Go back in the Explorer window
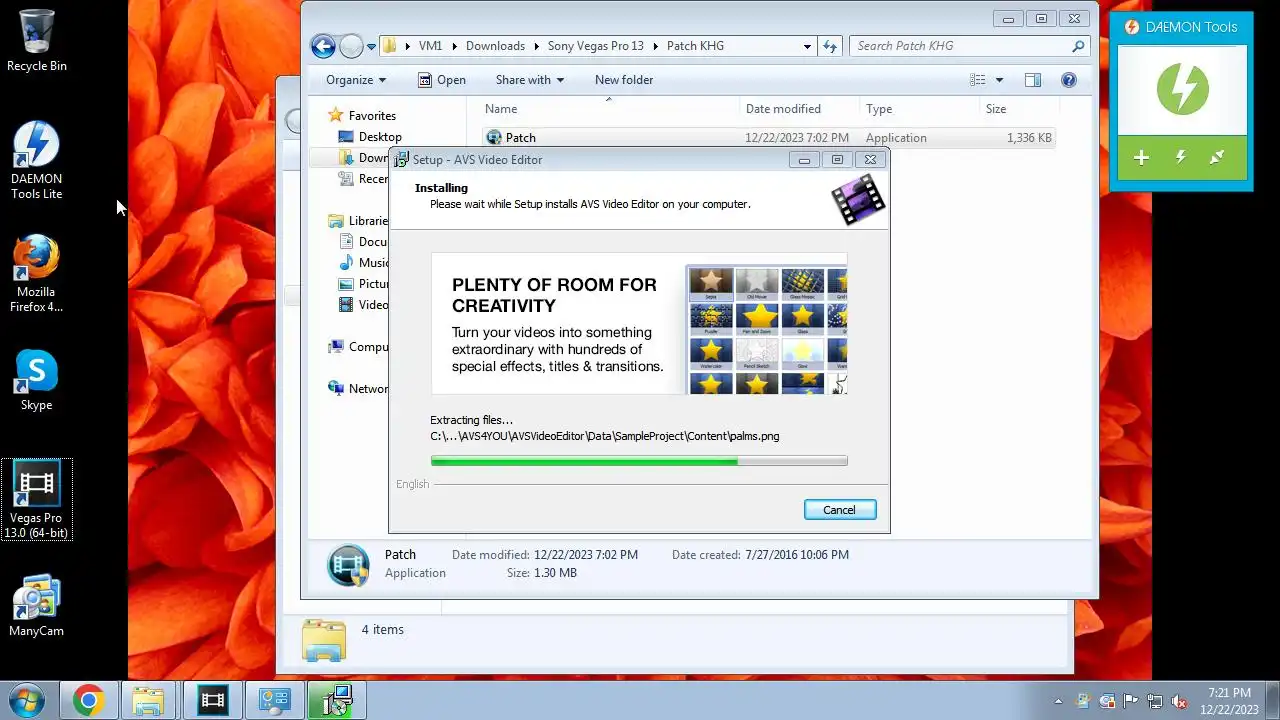1280x720 pixels. (x=323, y=46)
